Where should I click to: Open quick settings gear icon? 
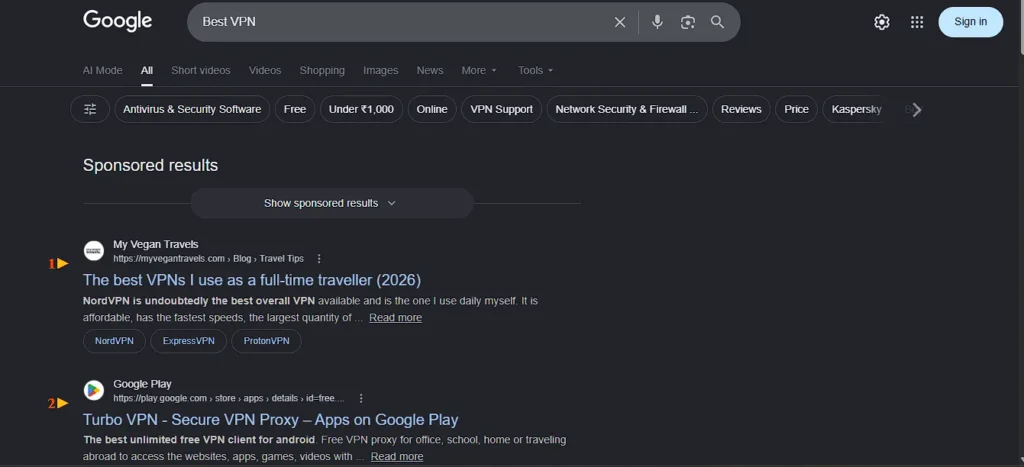click(x=882, y=22)
